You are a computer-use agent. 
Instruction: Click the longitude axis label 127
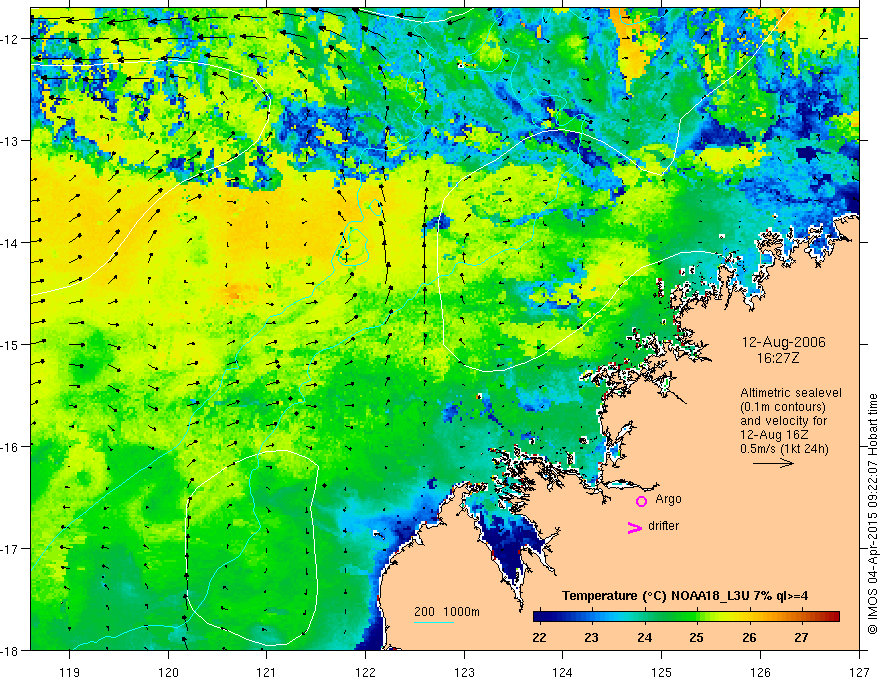[859, 672]
